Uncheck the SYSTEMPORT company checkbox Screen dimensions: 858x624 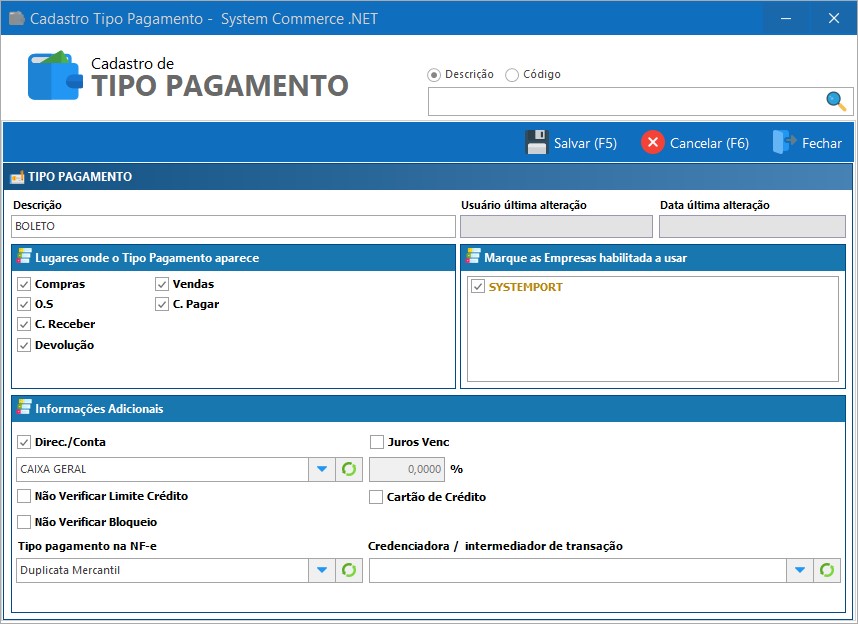coord(477,287)
